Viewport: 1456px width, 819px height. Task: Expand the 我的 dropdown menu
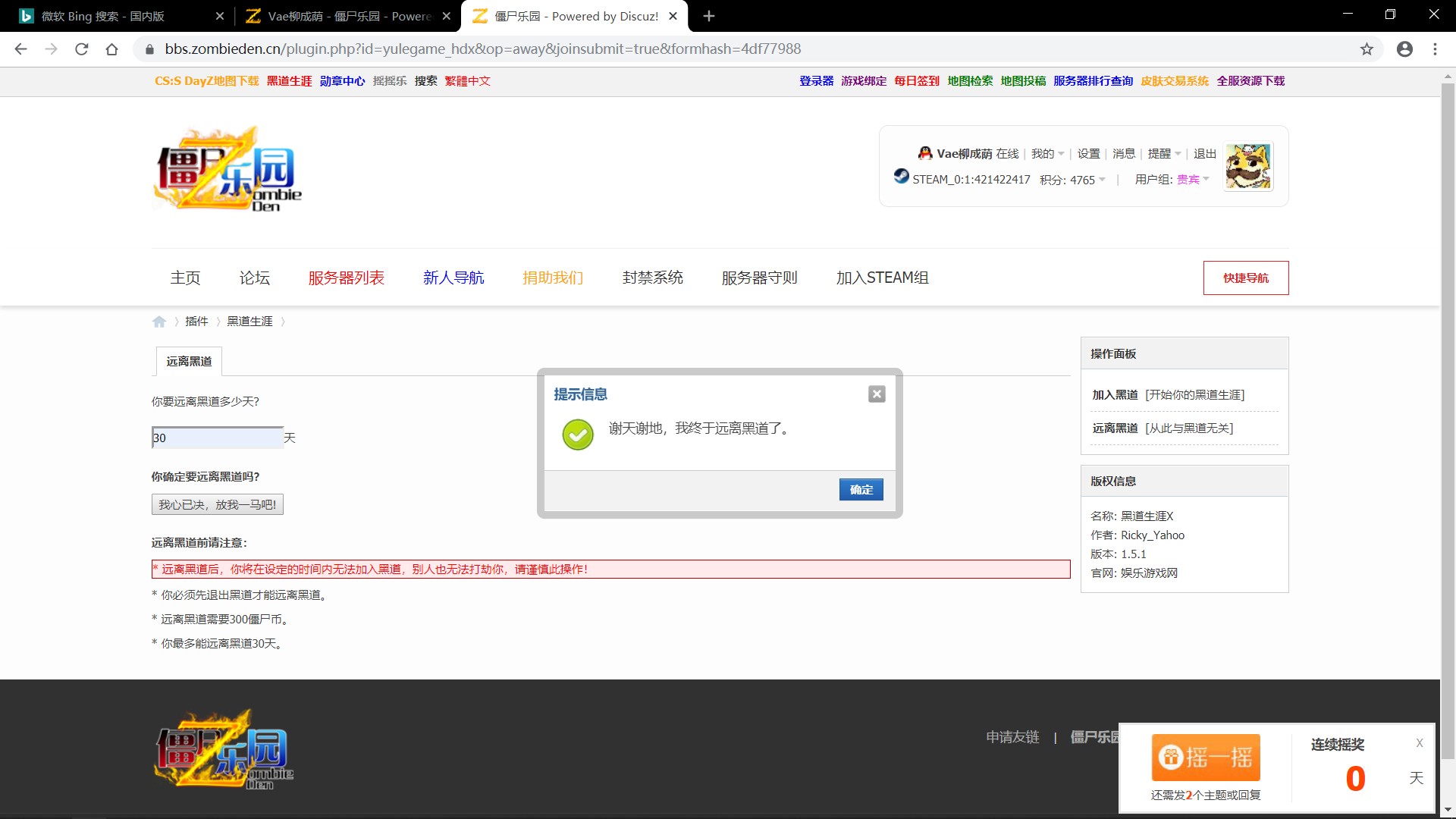pos(1047,154)
